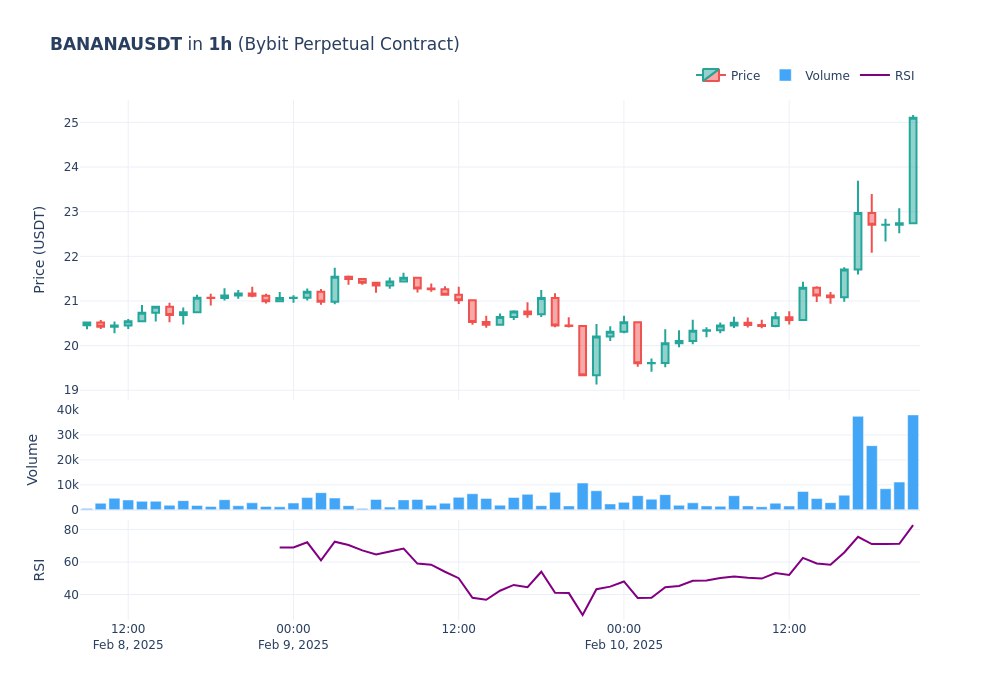Click the blue Volume legend square
1000x700 pixels.
click(785, 76)
